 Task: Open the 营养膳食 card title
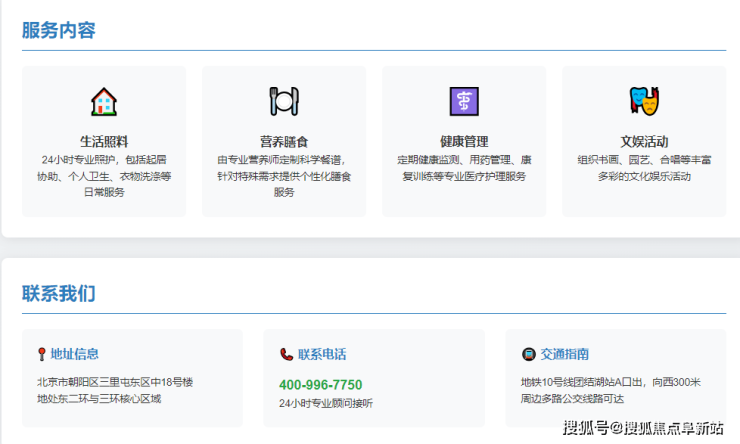pyautogui.click(x=284, y=141)
